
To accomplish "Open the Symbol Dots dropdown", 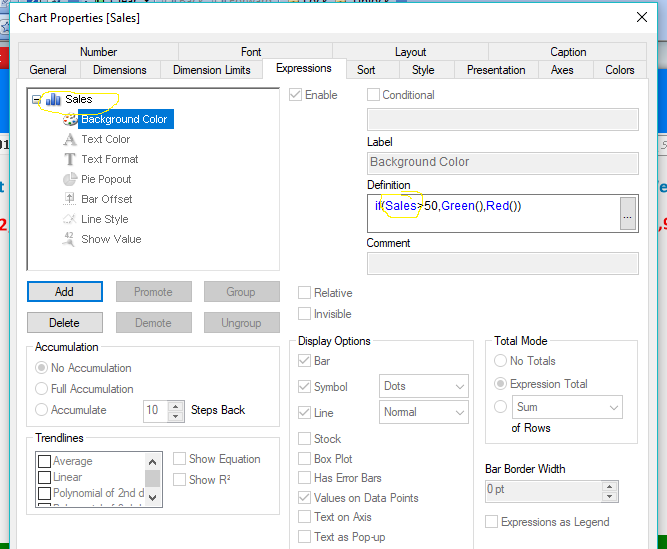I will (x=424, y=387).
